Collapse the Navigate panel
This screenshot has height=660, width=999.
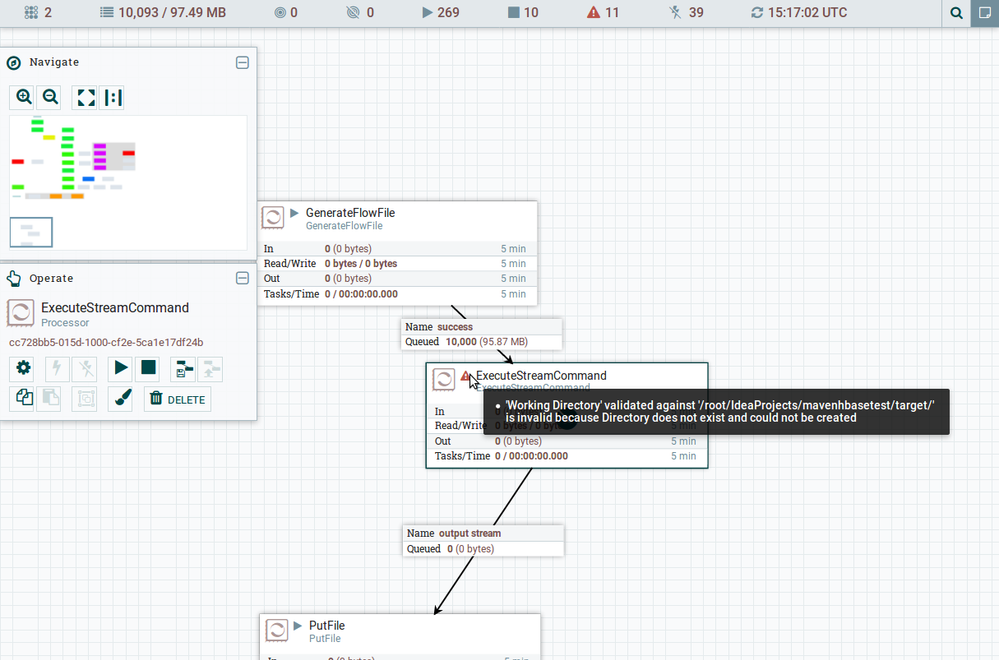(242, 62)
